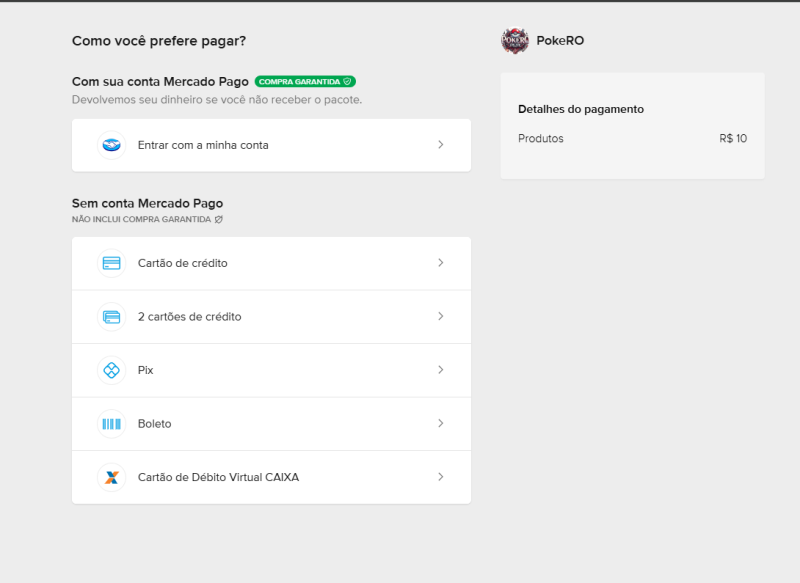Choose Pix as payment method
This screenshot has height=583, width=800.
click(146, 370)
